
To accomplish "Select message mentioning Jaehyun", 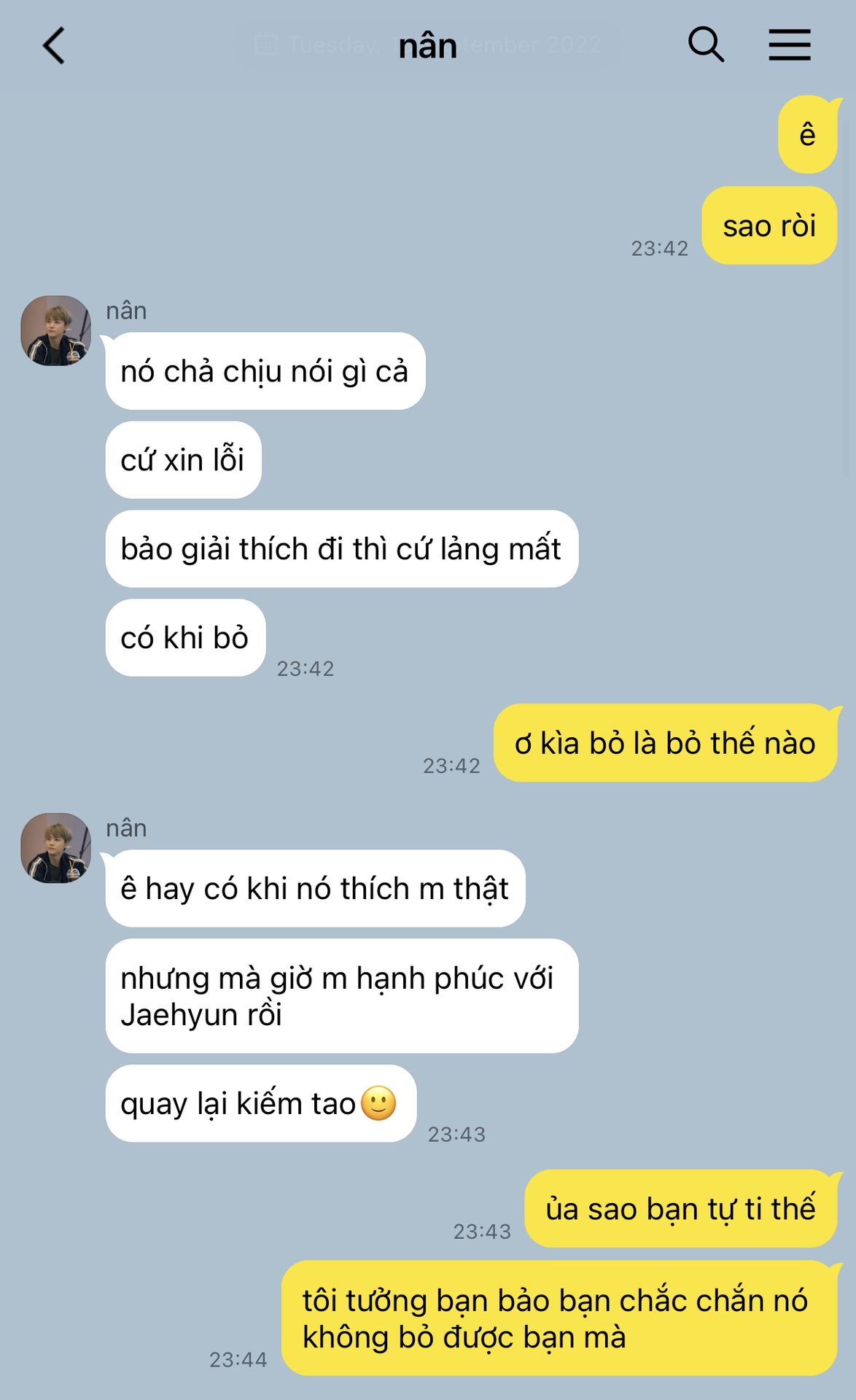I will click(342, 995).
